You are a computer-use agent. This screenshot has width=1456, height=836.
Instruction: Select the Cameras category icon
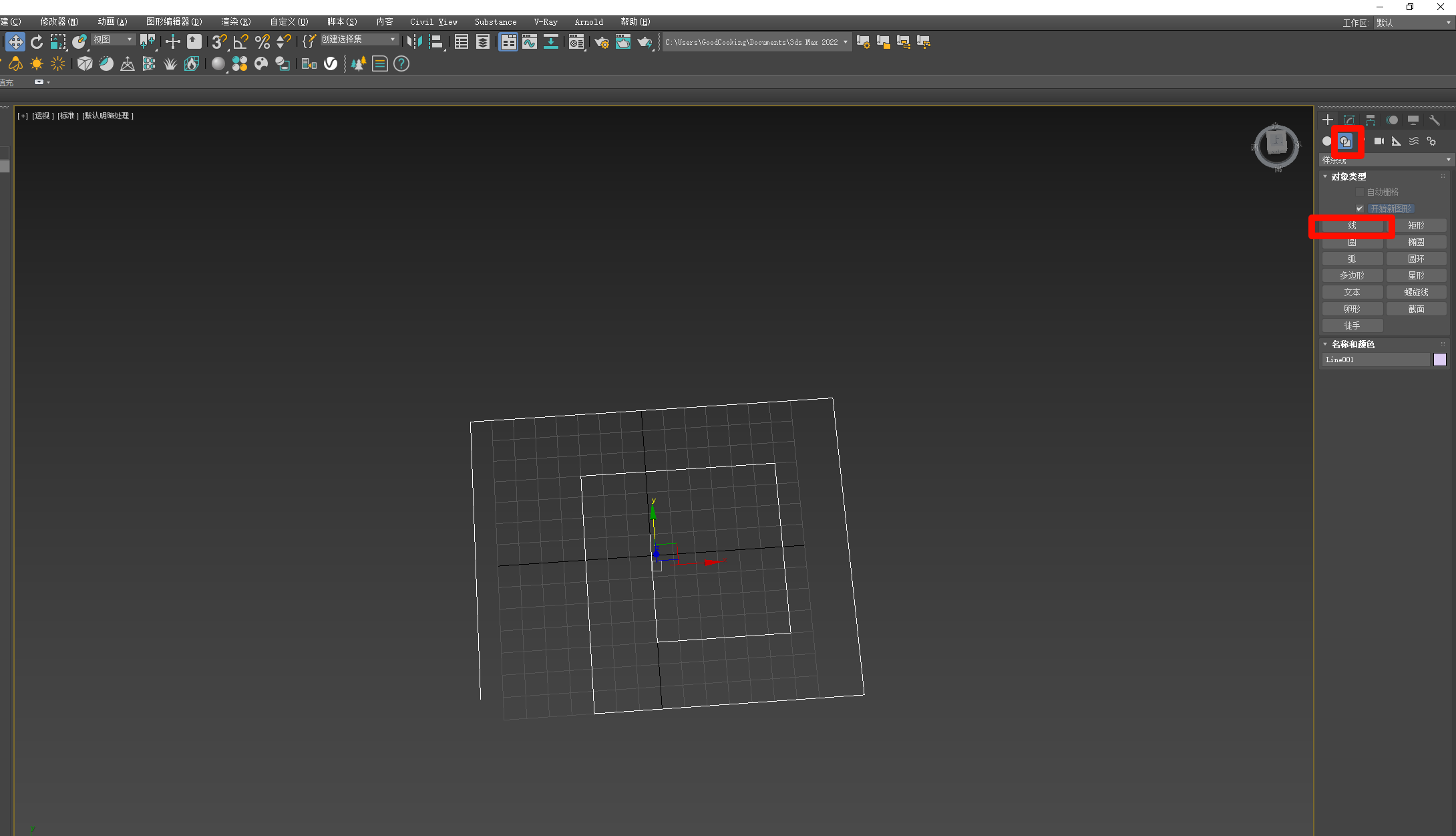tap(1379, 141)
